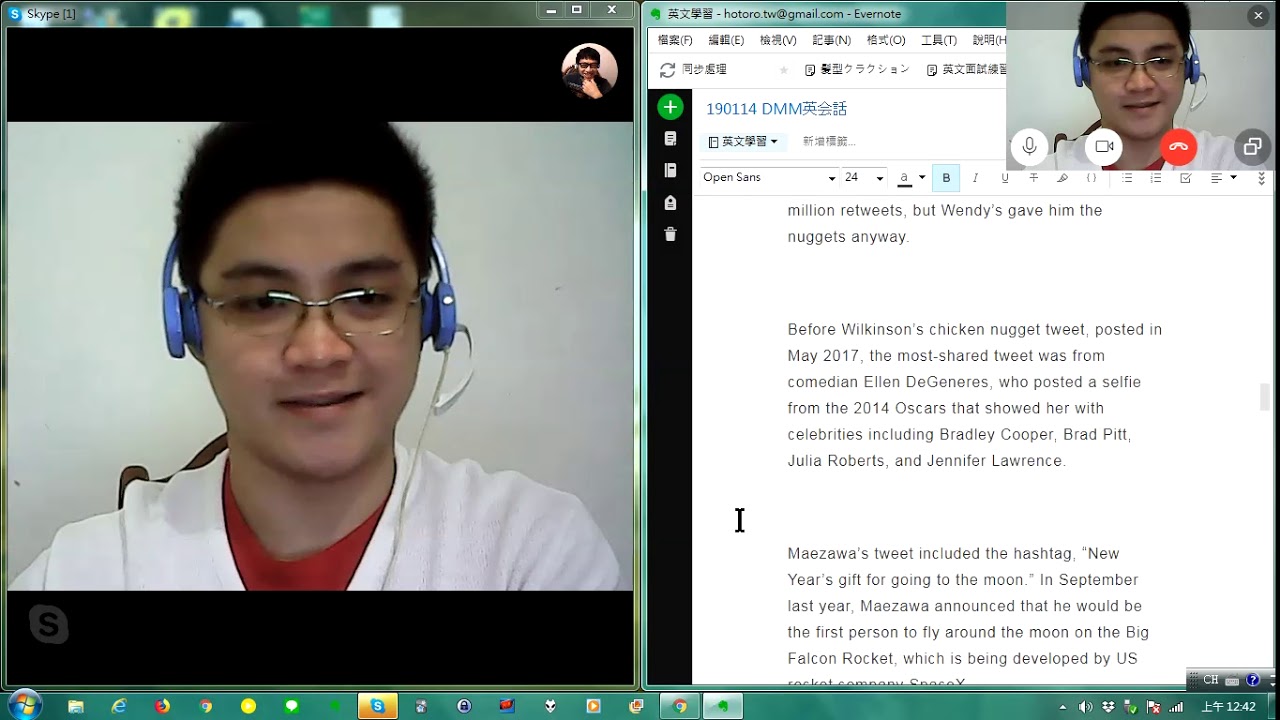Open the 英文學習 notebook selector
This screenshot has width=1280, height=720.
[x=742, y=142]
